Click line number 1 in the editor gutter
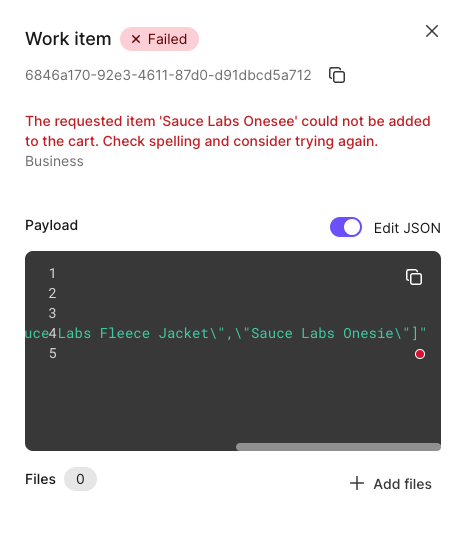 (x=52, y=273)
